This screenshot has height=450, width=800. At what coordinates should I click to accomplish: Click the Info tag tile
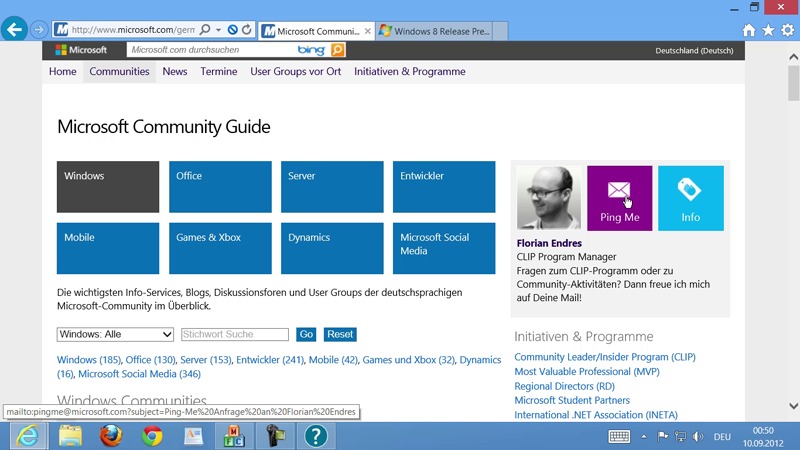[x=691, y=198]
